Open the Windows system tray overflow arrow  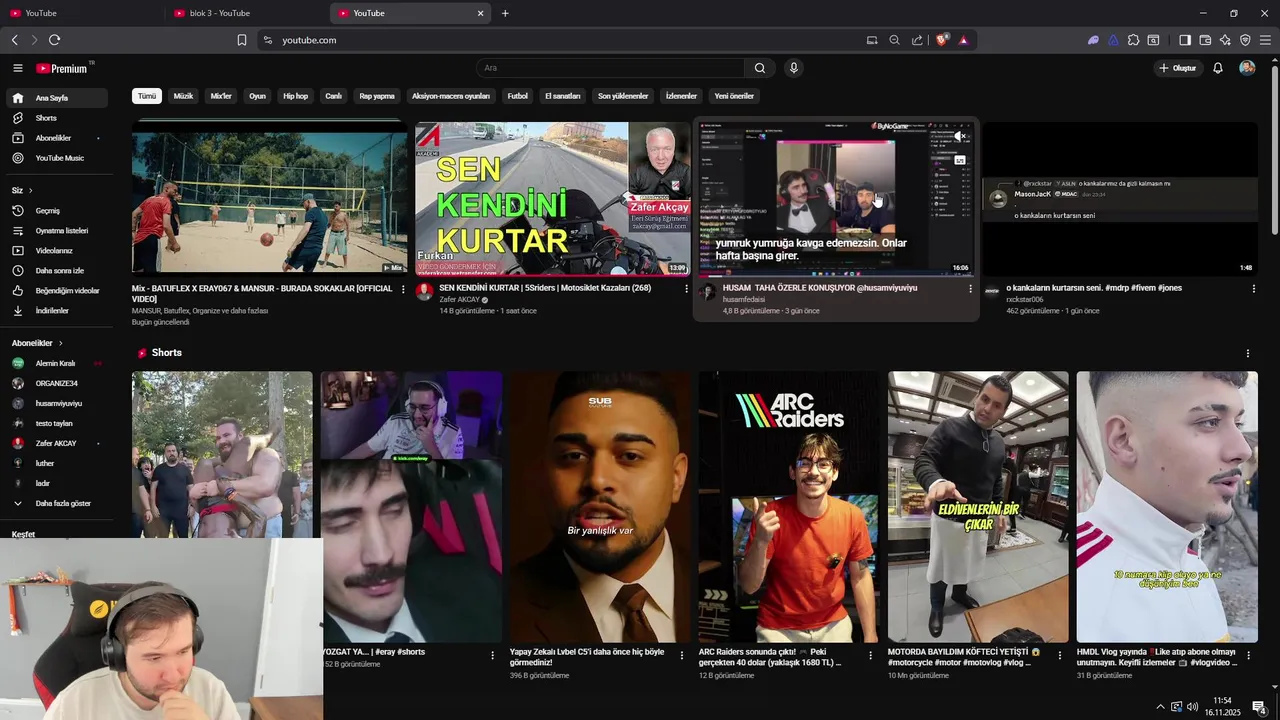(1160, 707)
